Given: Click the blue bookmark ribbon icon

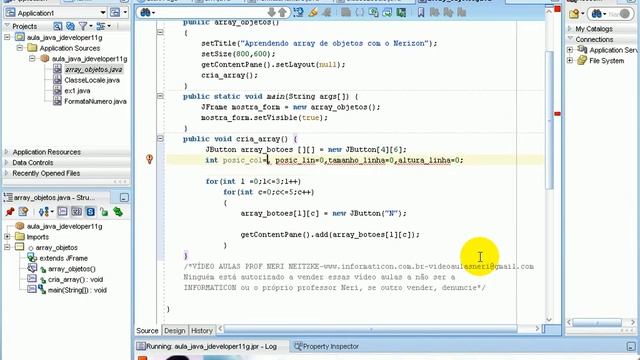Looking at the screenshot, I should click(421, 13).
